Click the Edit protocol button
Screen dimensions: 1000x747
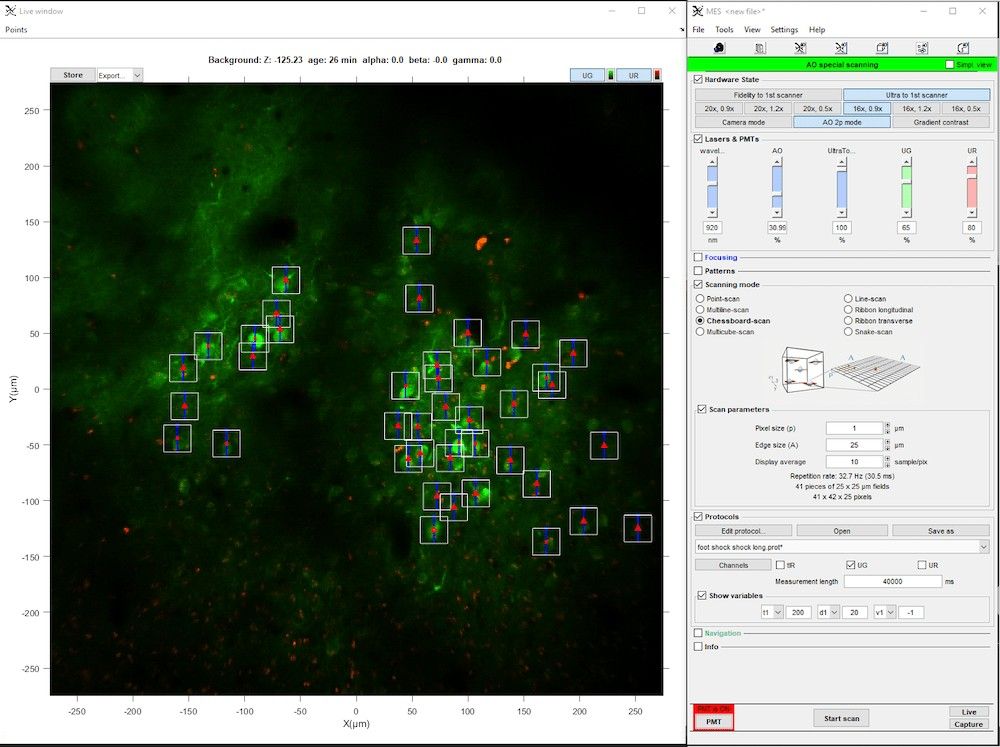pyautogui.click(x=742, y=531)
